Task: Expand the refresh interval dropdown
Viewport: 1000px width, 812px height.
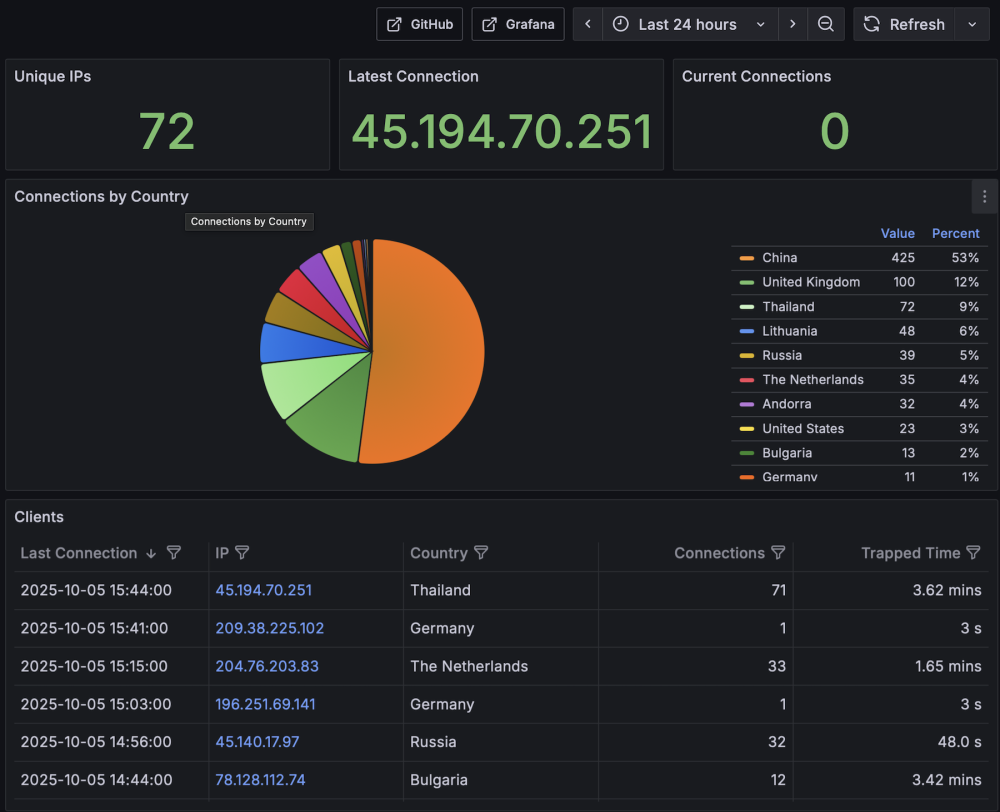Action: click(x=972, y=24)
